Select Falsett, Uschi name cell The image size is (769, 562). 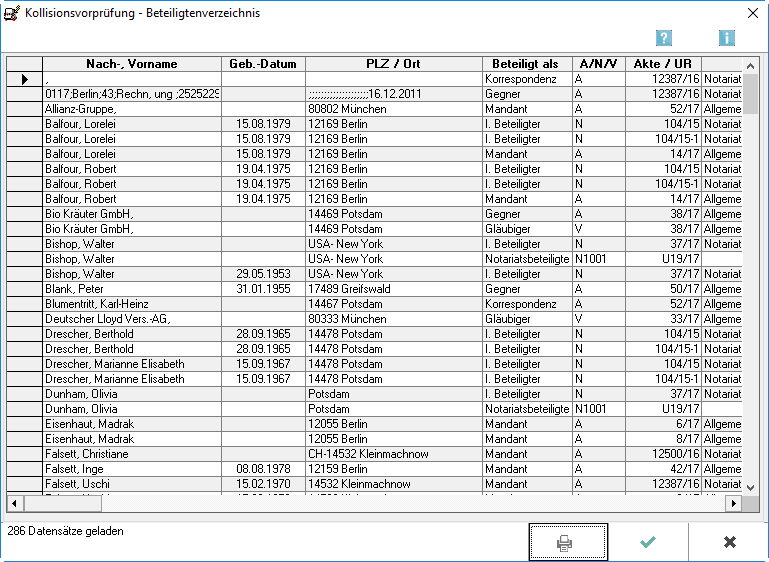pos(132,484)
